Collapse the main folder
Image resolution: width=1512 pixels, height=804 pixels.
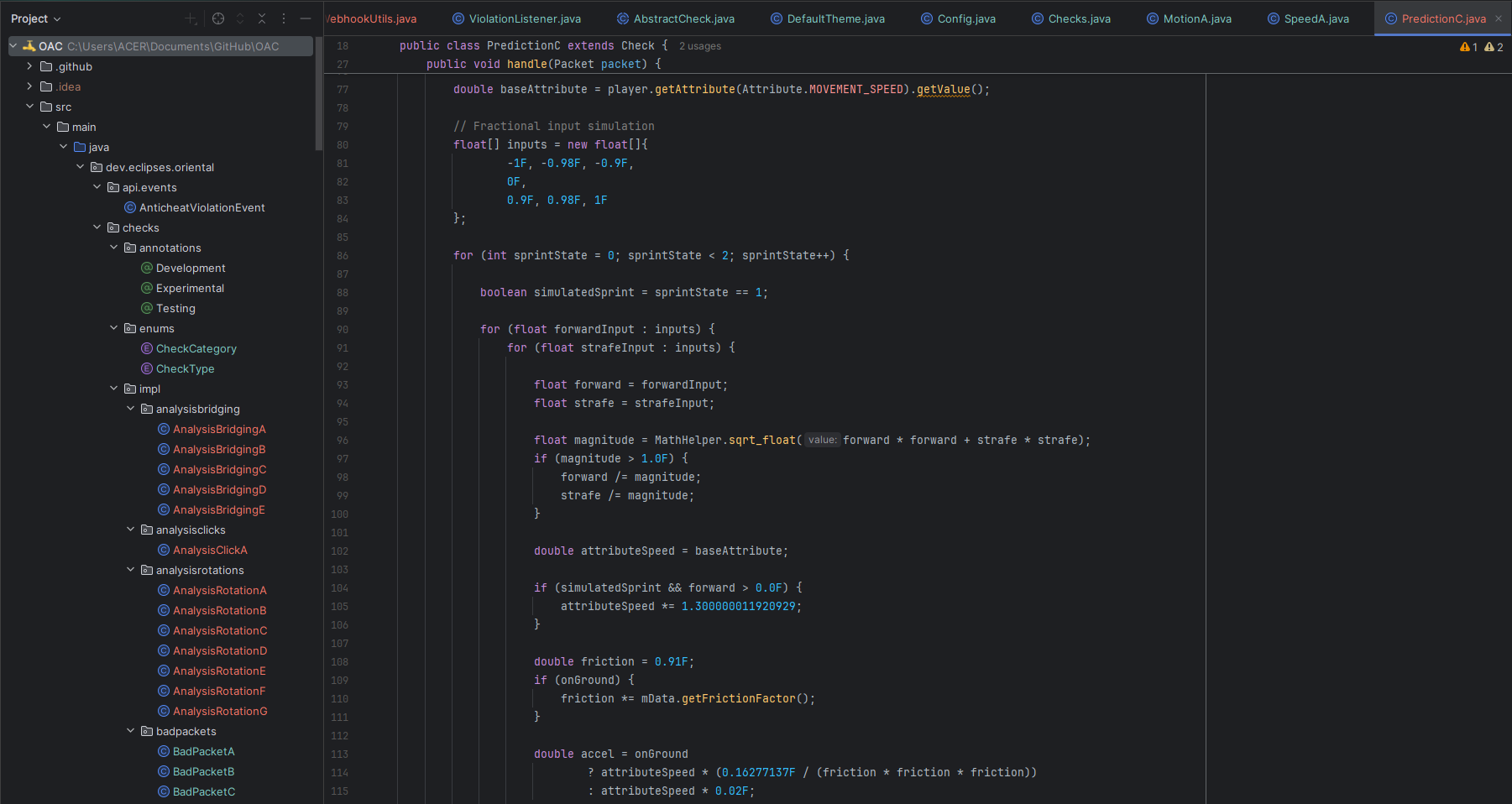click(x=47, y=127)
